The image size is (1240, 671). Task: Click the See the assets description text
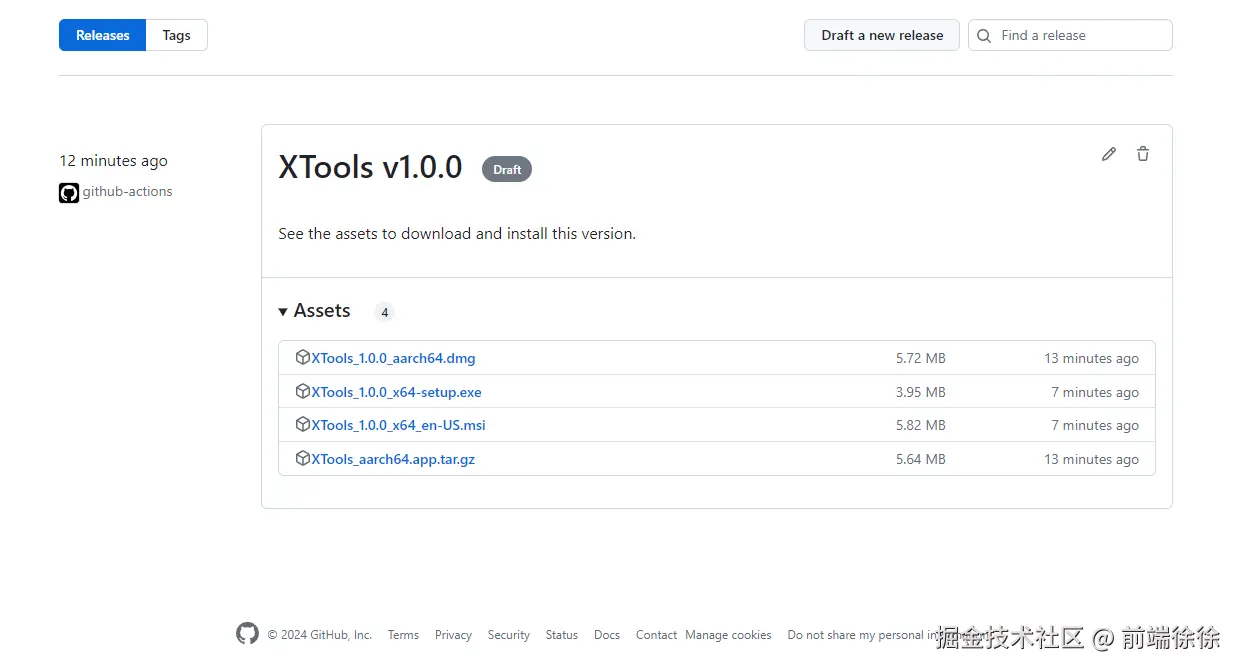[x=457, y=234]
